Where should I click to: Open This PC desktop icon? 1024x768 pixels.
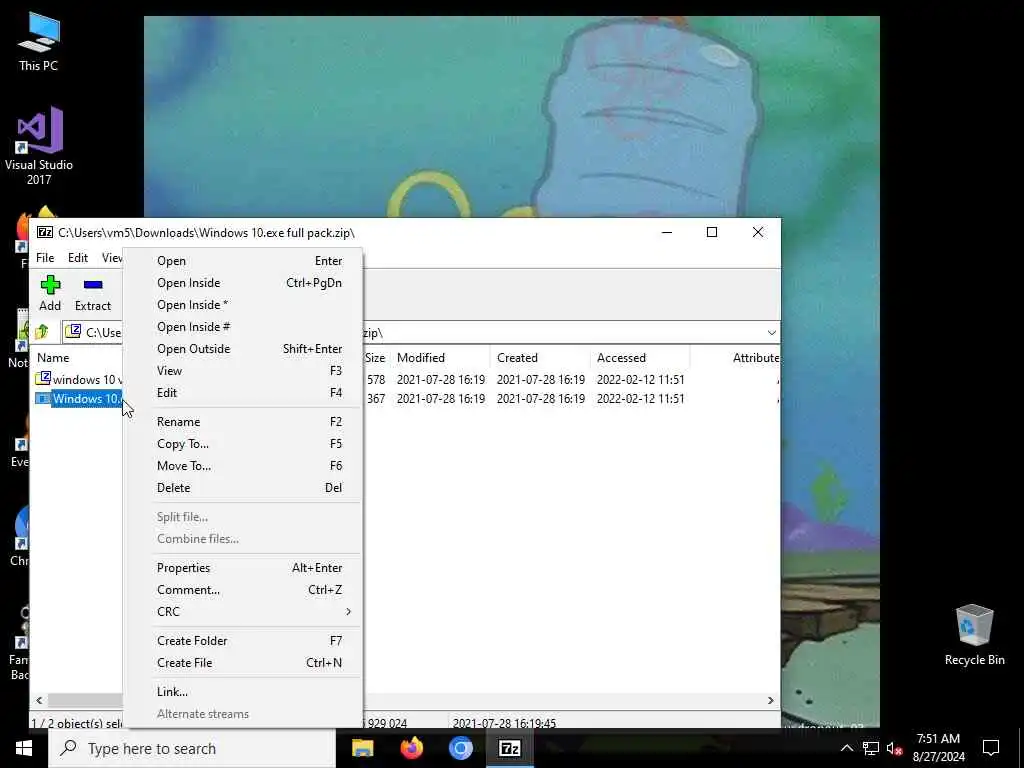coord(39,42)
